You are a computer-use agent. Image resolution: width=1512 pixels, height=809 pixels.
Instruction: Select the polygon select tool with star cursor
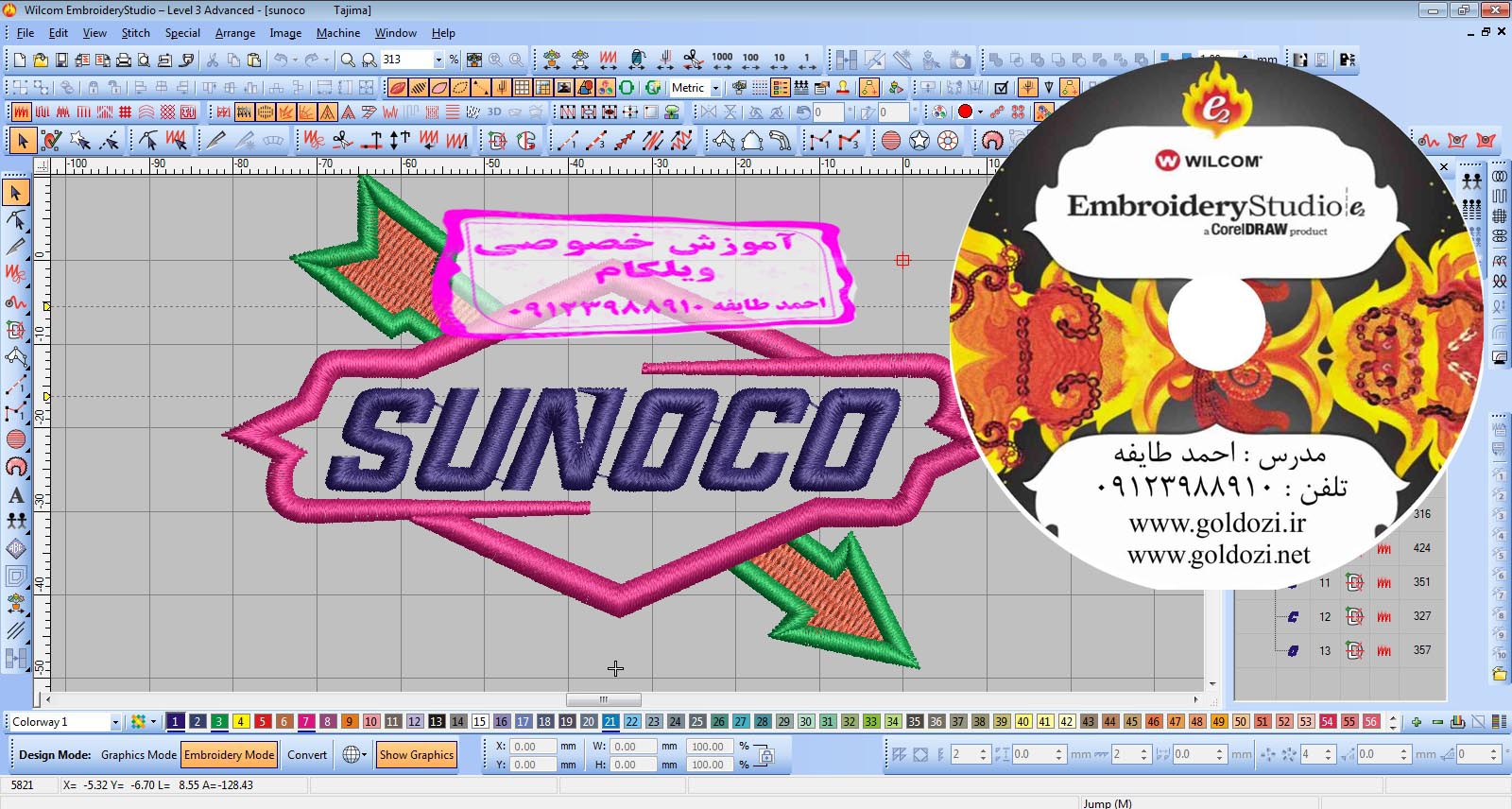pos(80,141)
